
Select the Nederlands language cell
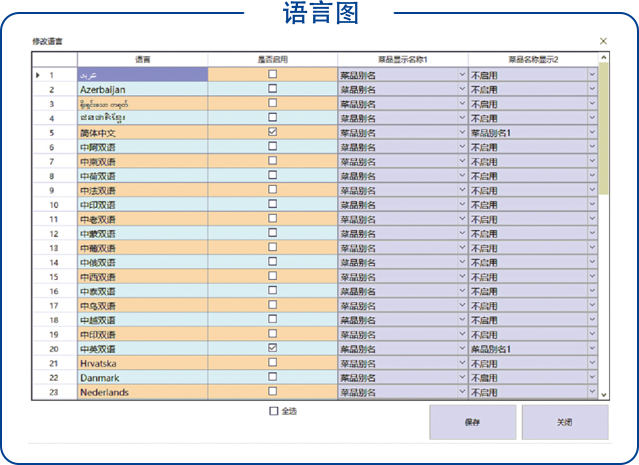click(143, 392)
